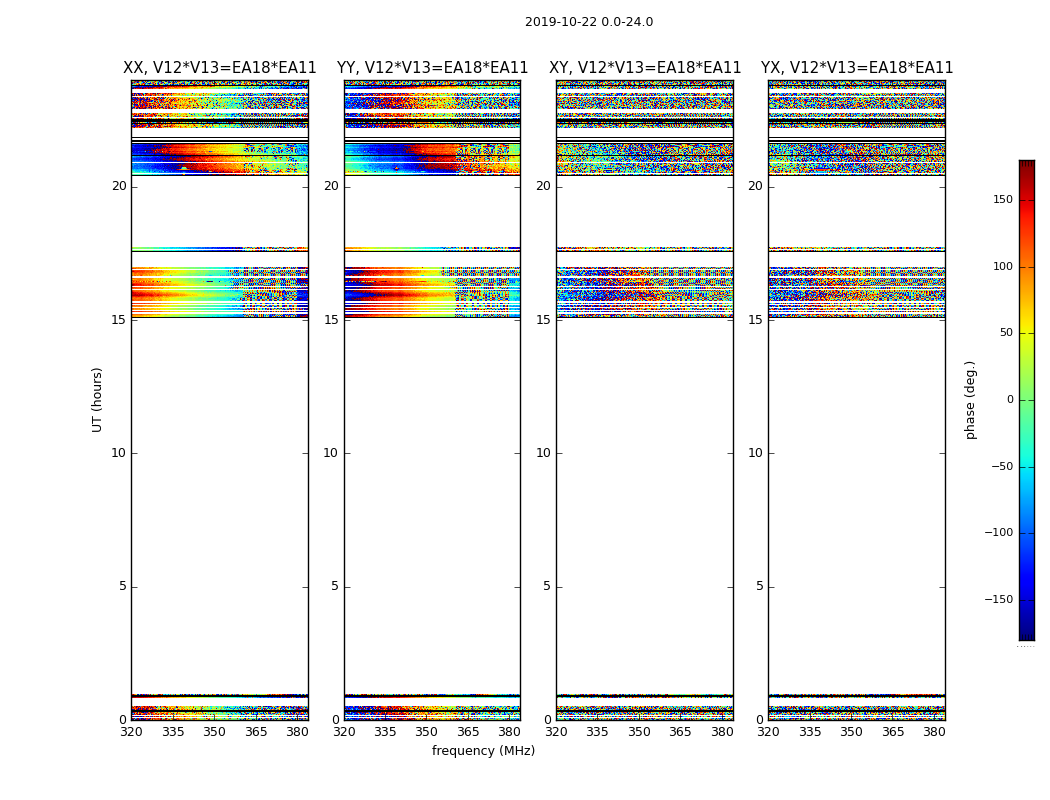Viewport: 1050px width, 800px height.
Task: Click the 20 tick label on XX panel y-axis
Action: tap(119, 186)
